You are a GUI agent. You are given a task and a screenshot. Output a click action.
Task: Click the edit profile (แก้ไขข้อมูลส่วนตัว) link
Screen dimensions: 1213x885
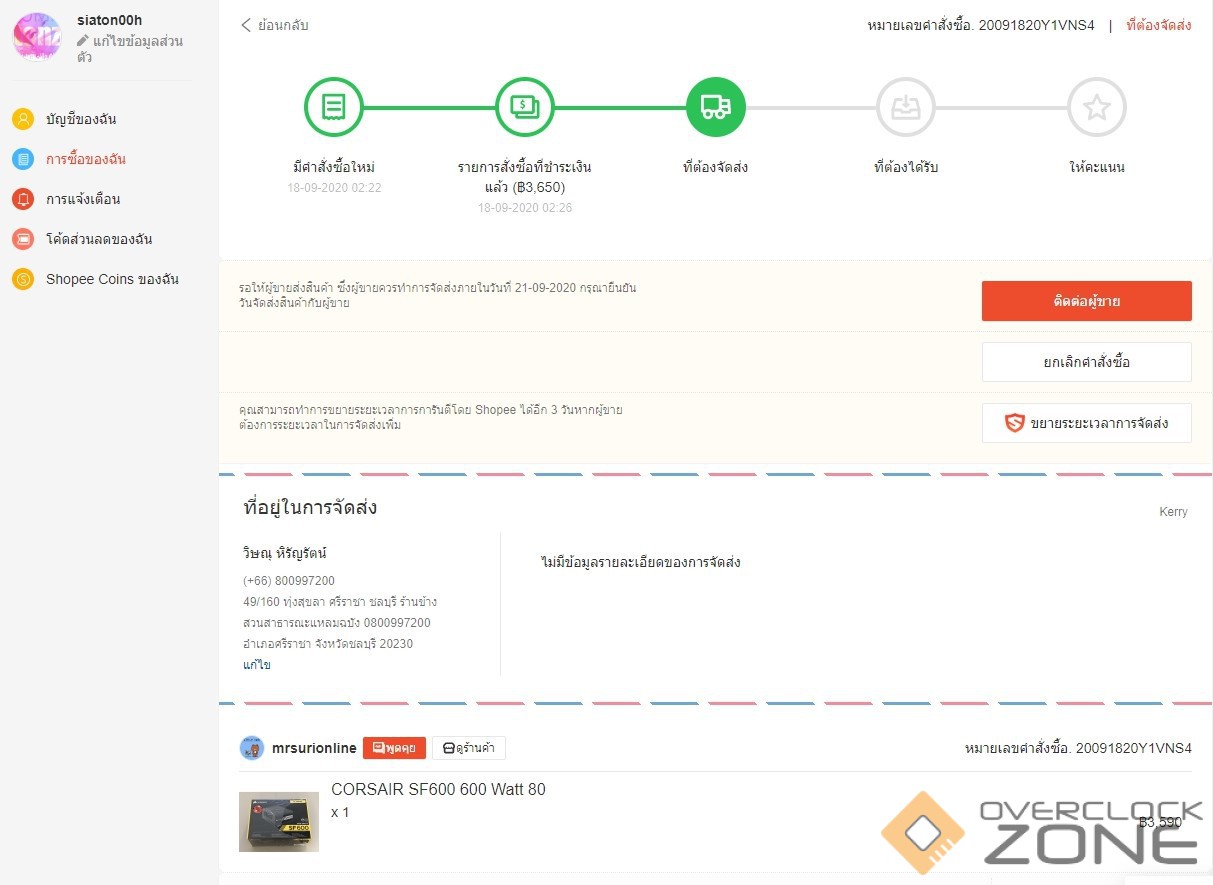pos(130,48)
